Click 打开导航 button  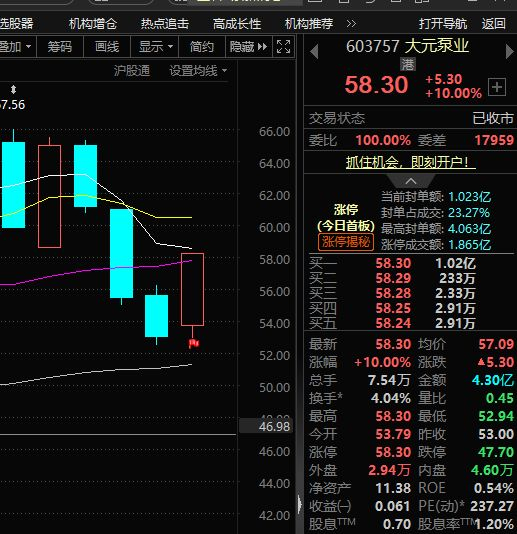point(443,23)
